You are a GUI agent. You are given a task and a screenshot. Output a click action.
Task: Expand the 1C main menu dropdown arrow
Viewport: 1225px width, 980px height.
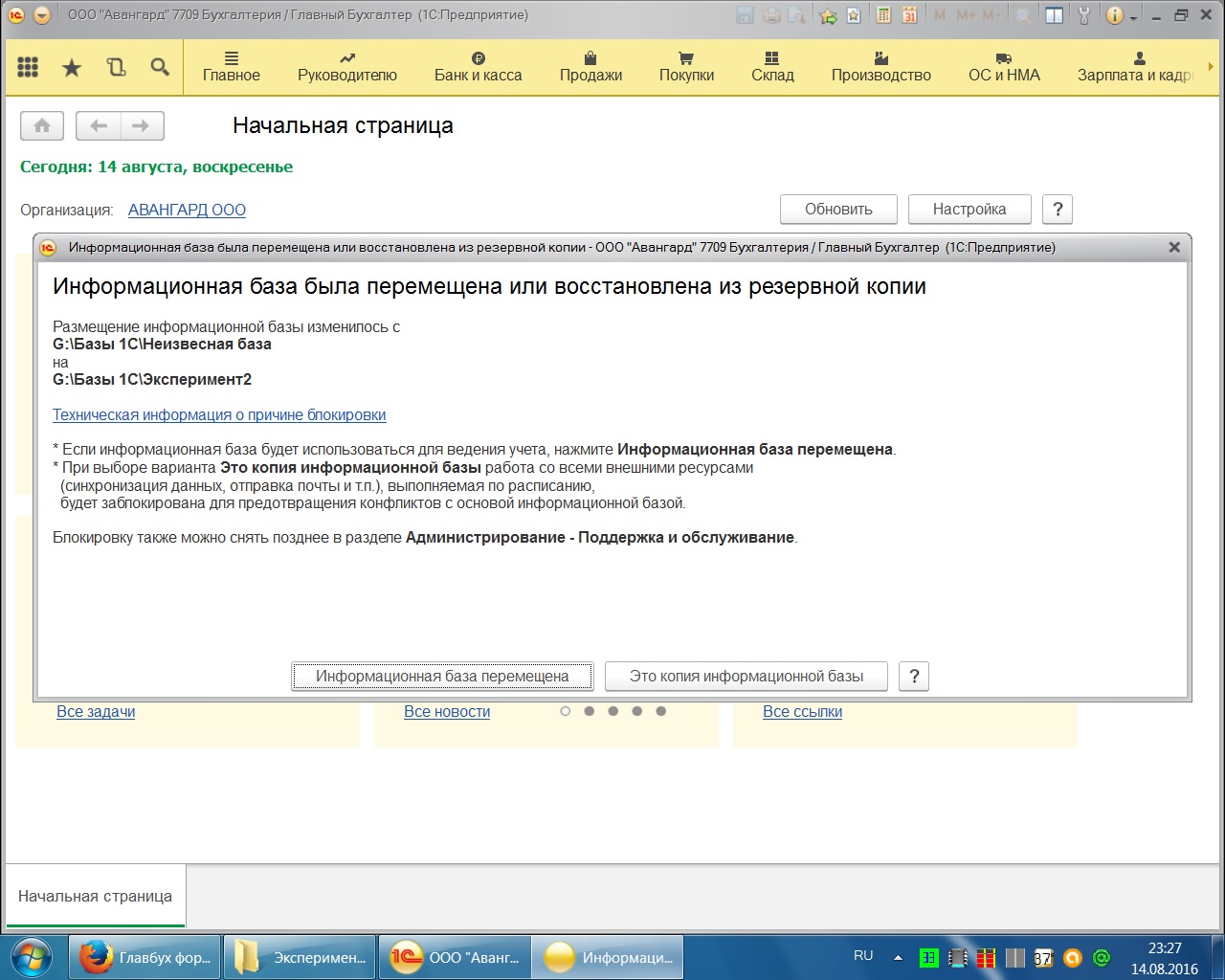coord(41,15)
